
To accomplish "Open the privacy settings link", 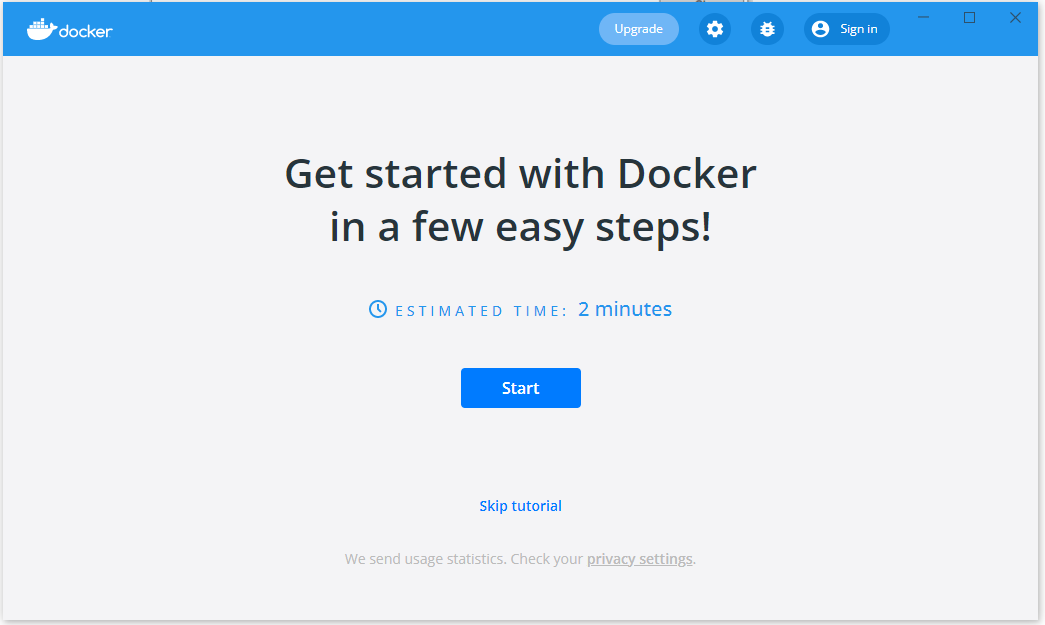I will 639,559.
